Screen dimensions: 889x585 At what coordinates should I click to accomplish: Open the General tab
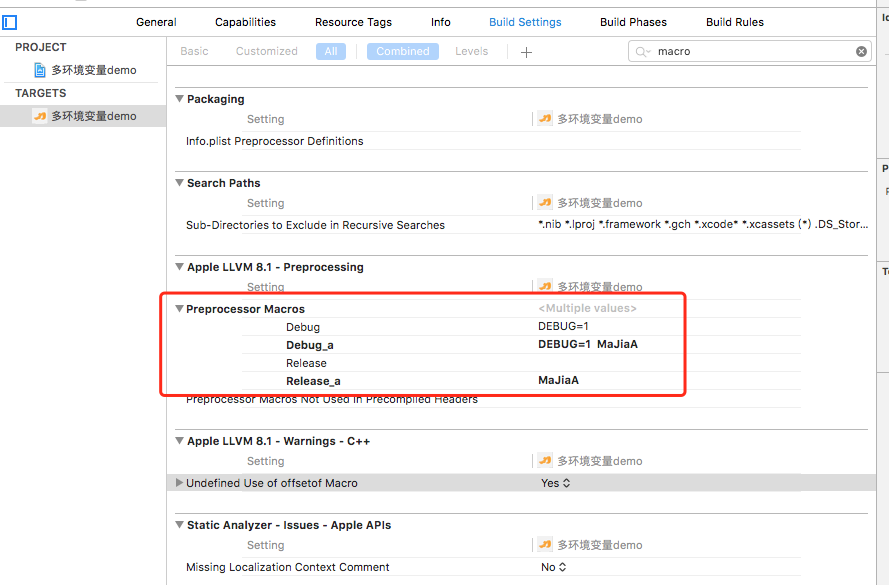pos(156,22)
